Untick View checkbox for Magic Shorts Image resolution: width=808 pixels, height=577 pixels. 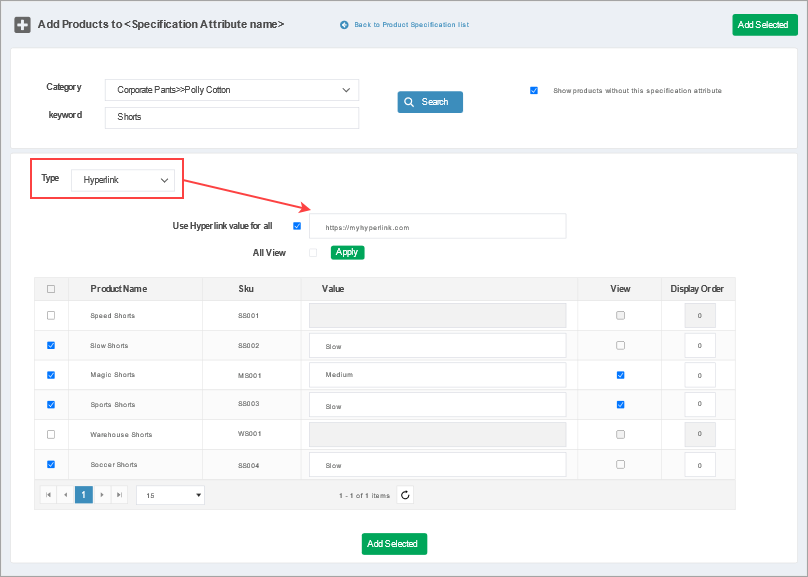(621, 375)
